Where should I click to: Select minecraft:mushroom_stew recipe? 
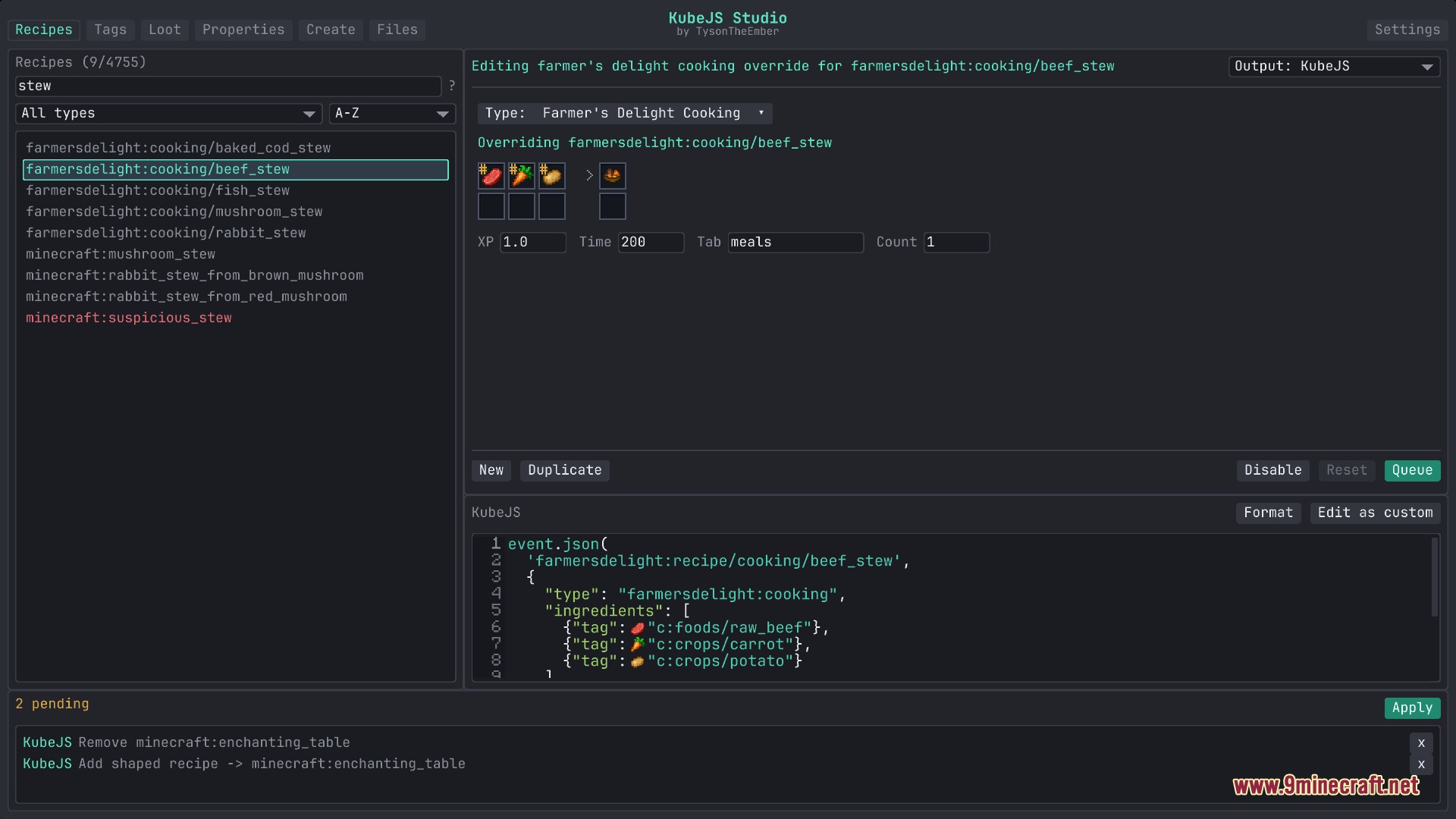coord(236,254)
